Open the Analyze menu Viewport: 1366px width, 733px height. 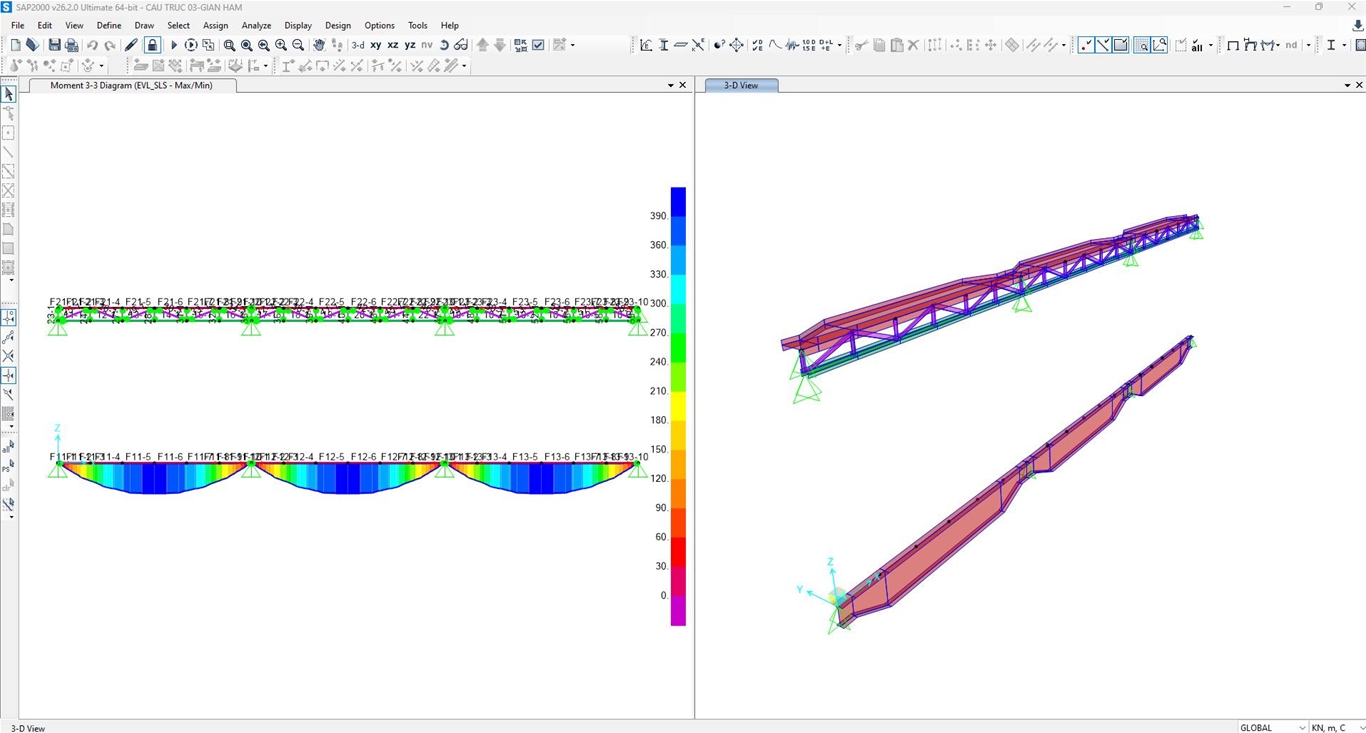[x=256, y=25]
